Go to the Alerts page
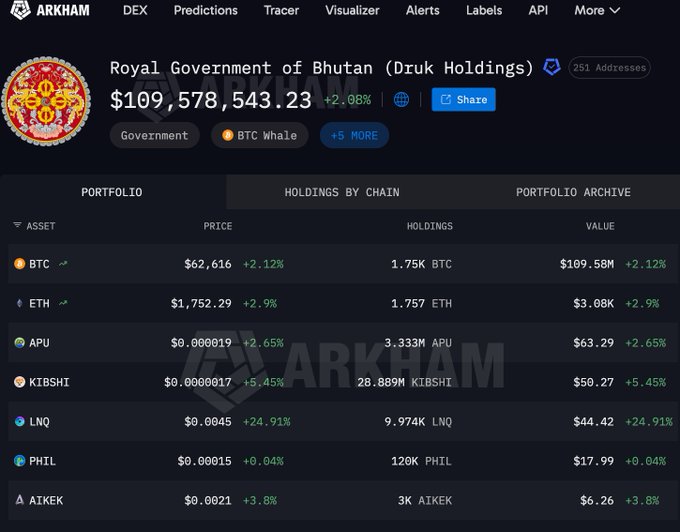Screen dimensions: 680x532 (x=423, y=10)
